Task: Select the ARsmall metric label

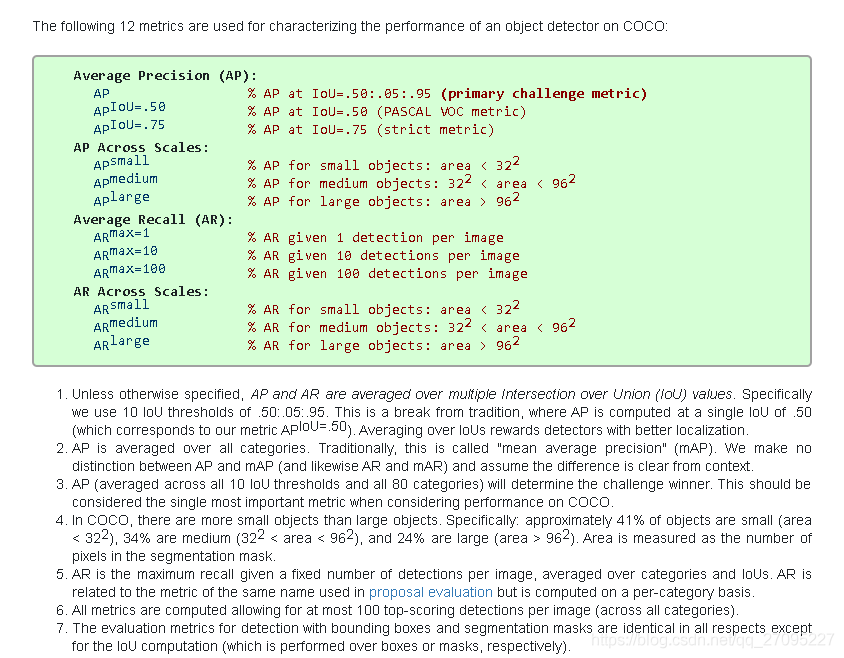Action: pos(121,307)
